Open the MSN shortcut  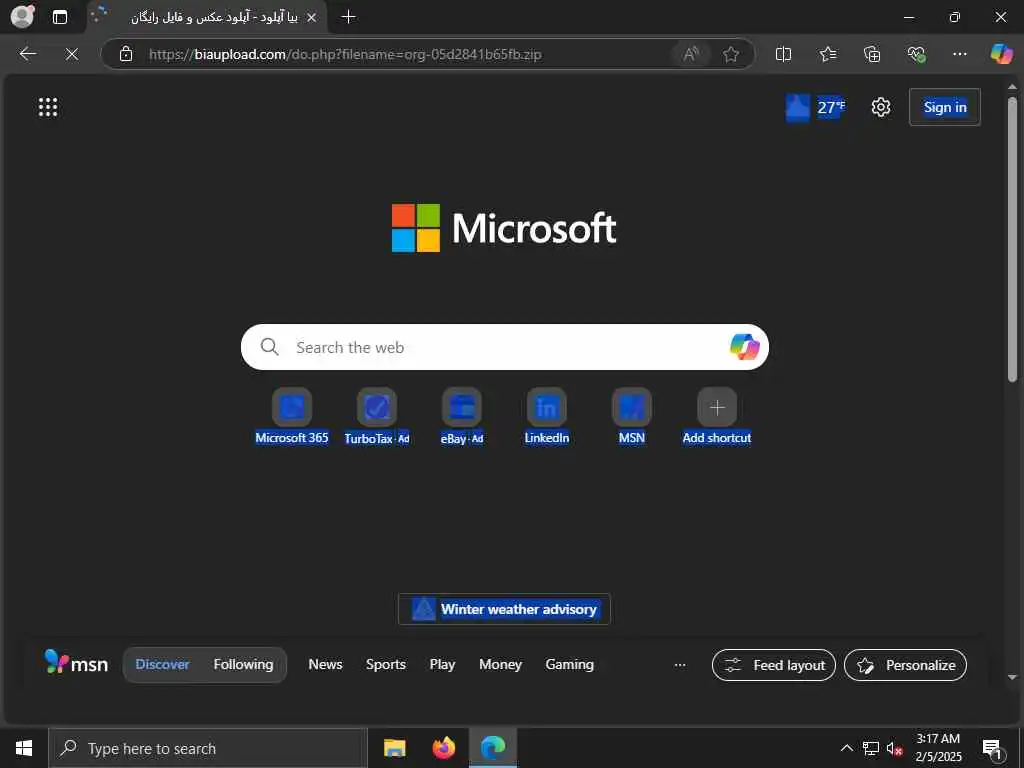coord(632,416)
